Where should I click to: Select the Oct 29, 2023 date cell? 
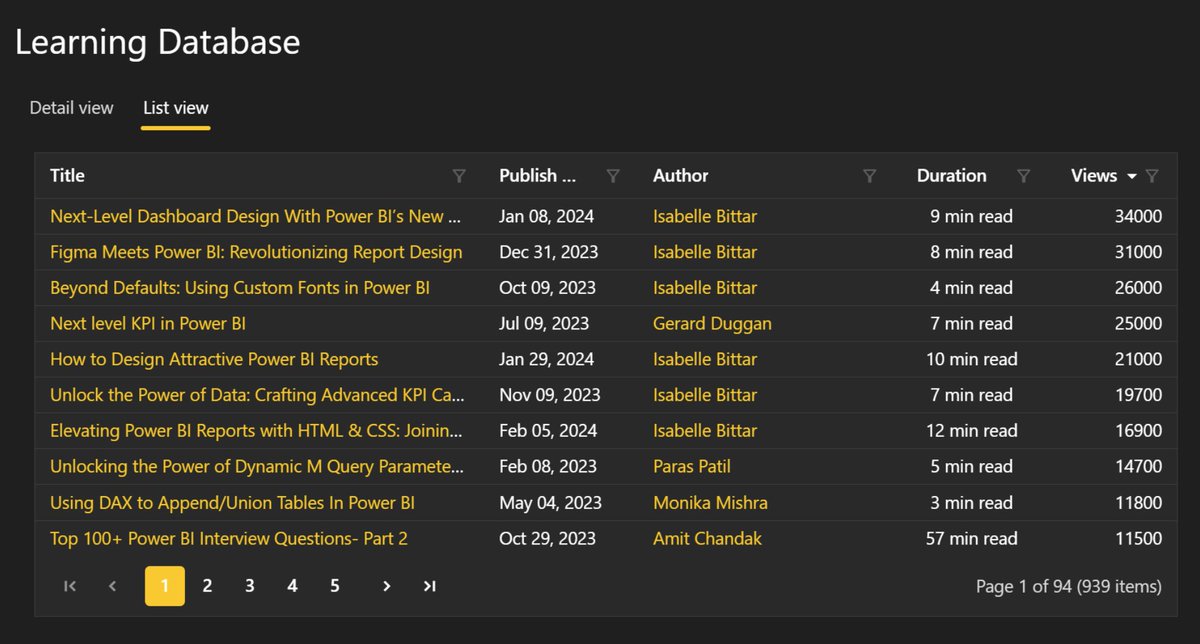(x=548, y=539)
